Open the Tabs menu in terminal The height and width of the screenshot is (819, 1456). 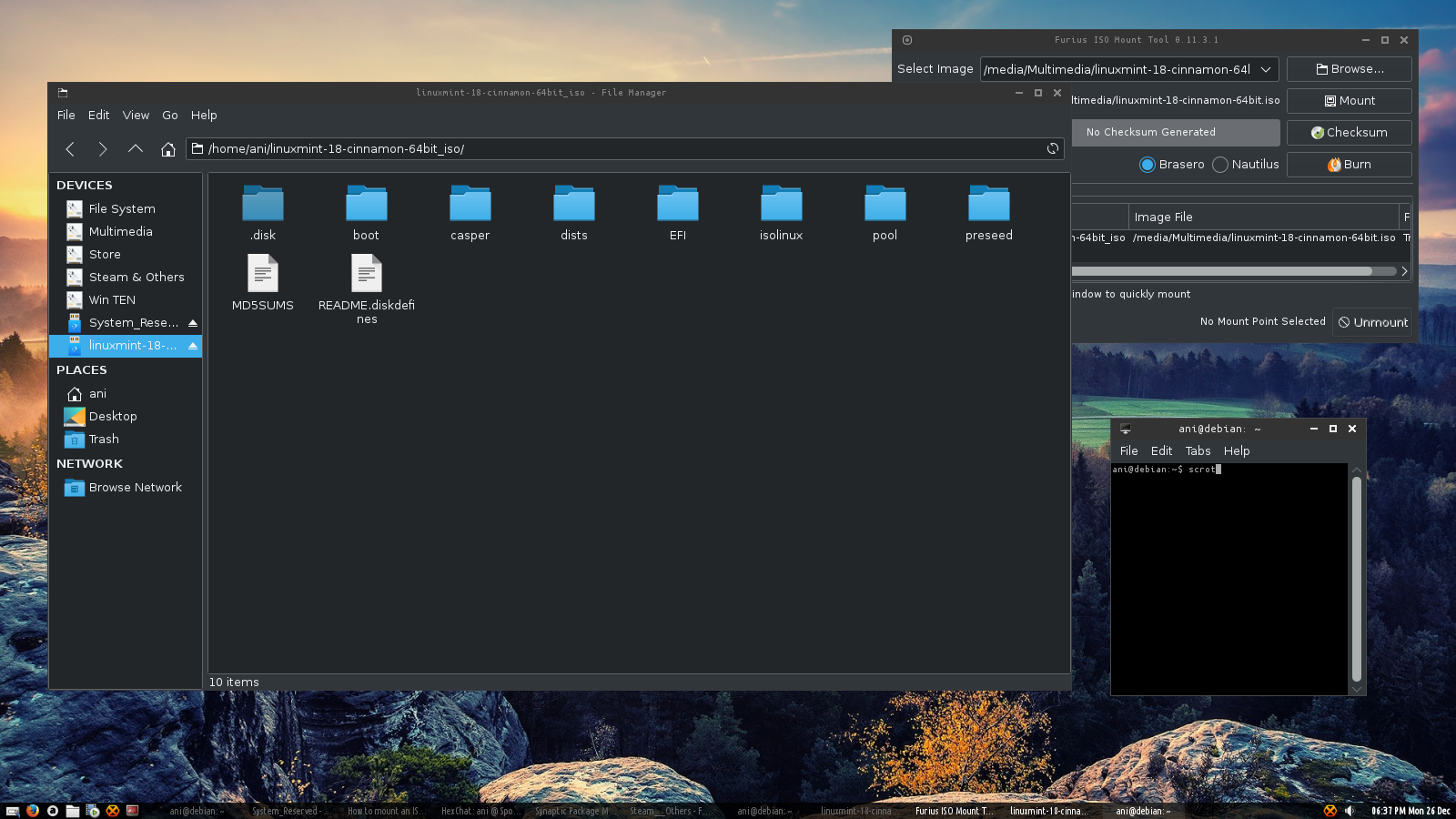(x=1198, y=451)
